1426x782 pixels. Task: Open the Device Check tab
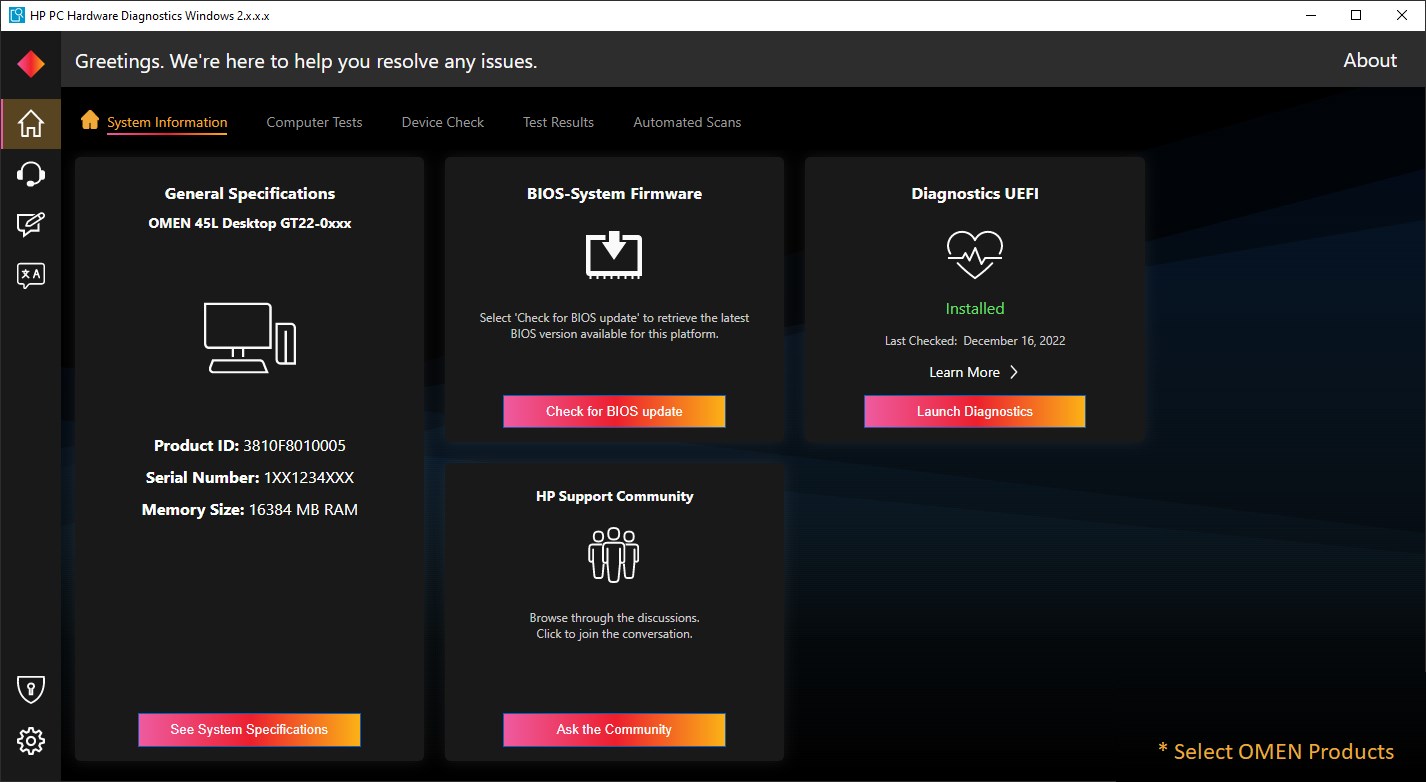[x=442, y=122]
